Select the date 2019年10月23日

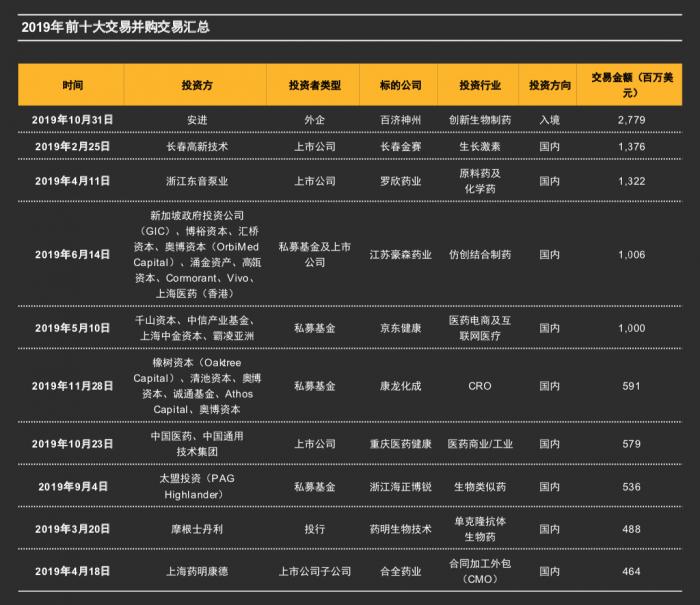[72, 444]
